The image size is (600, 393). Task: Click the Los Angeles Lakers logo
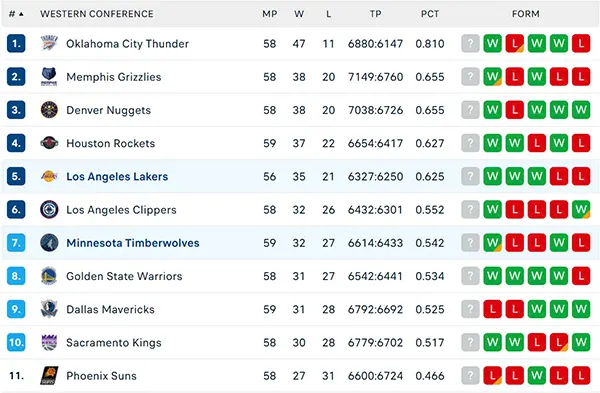click(x=49, y=176)
